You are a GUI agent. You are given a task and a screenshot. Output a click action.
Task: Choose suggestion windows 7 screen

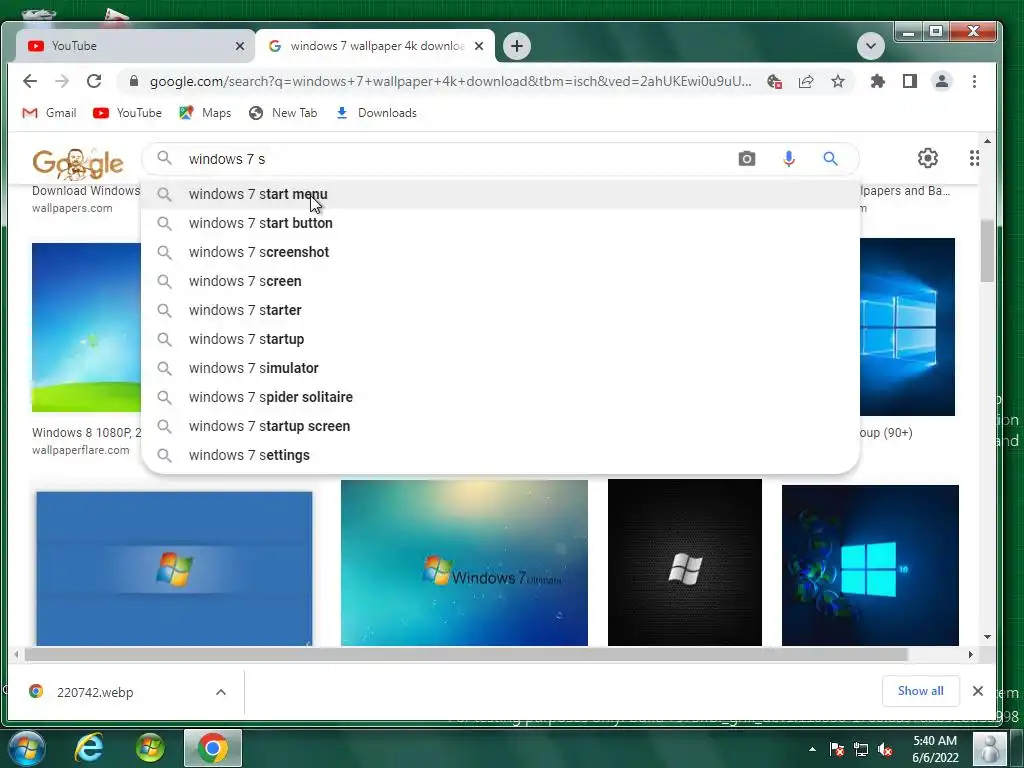click(x=500, y=281)
